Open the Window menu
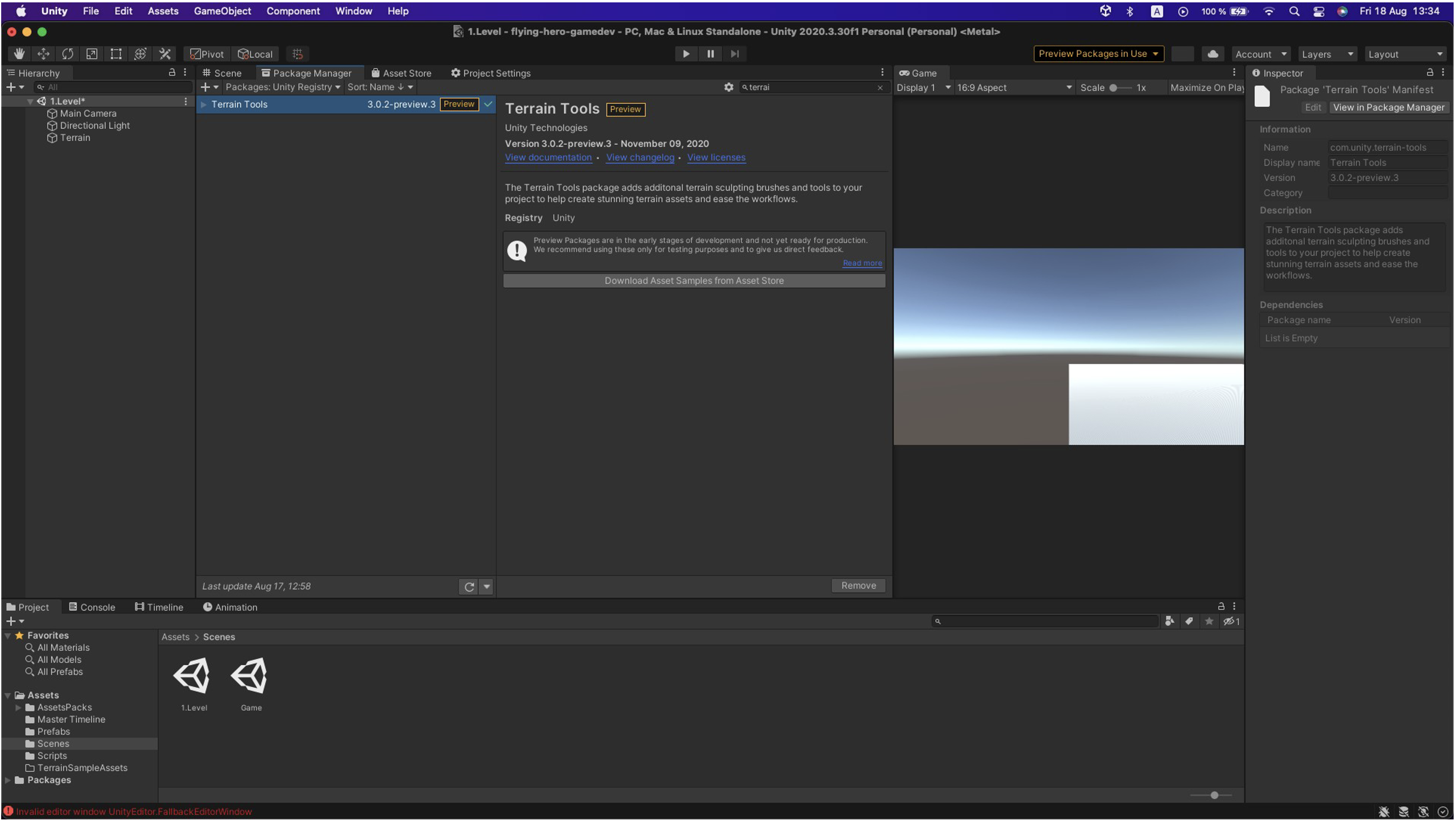 pos(354,11)
